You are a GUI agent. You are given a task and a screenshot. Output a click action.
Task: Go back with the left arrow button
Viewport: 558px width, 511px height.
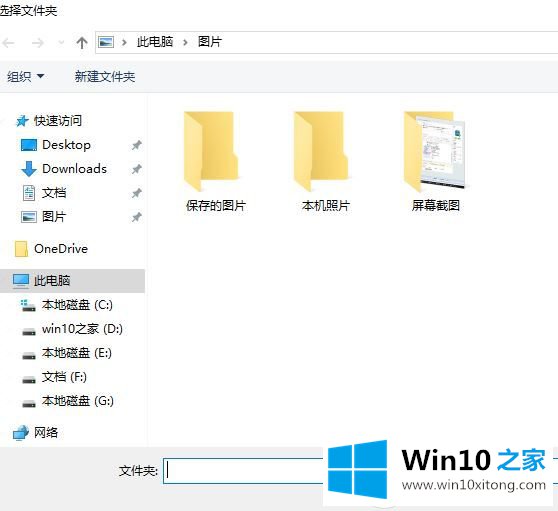(x=9, y=43)
